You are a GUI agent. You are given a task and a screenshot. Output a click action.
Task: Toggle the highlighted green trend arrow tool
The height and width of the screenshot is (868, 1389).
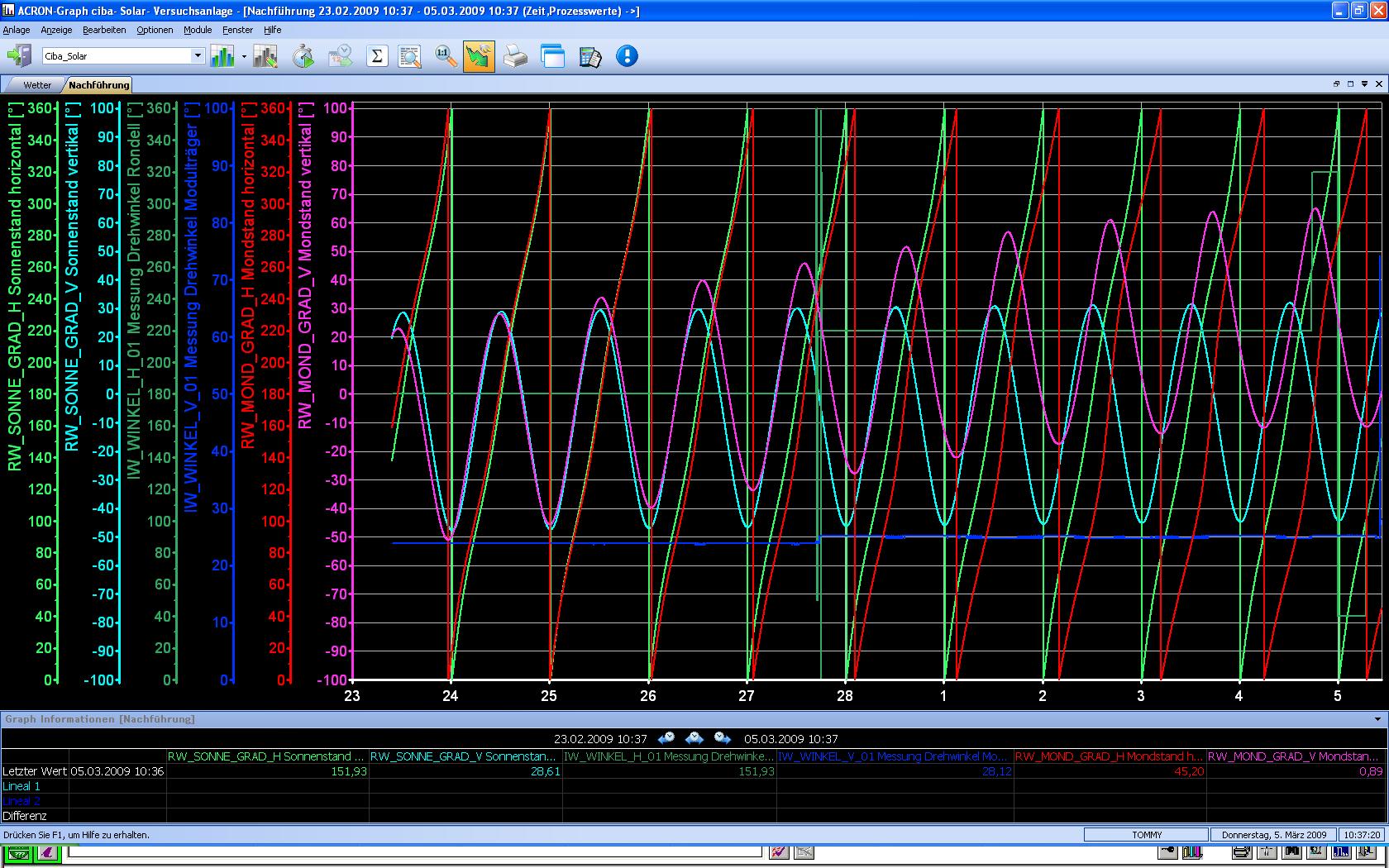[x=479, y=56]
